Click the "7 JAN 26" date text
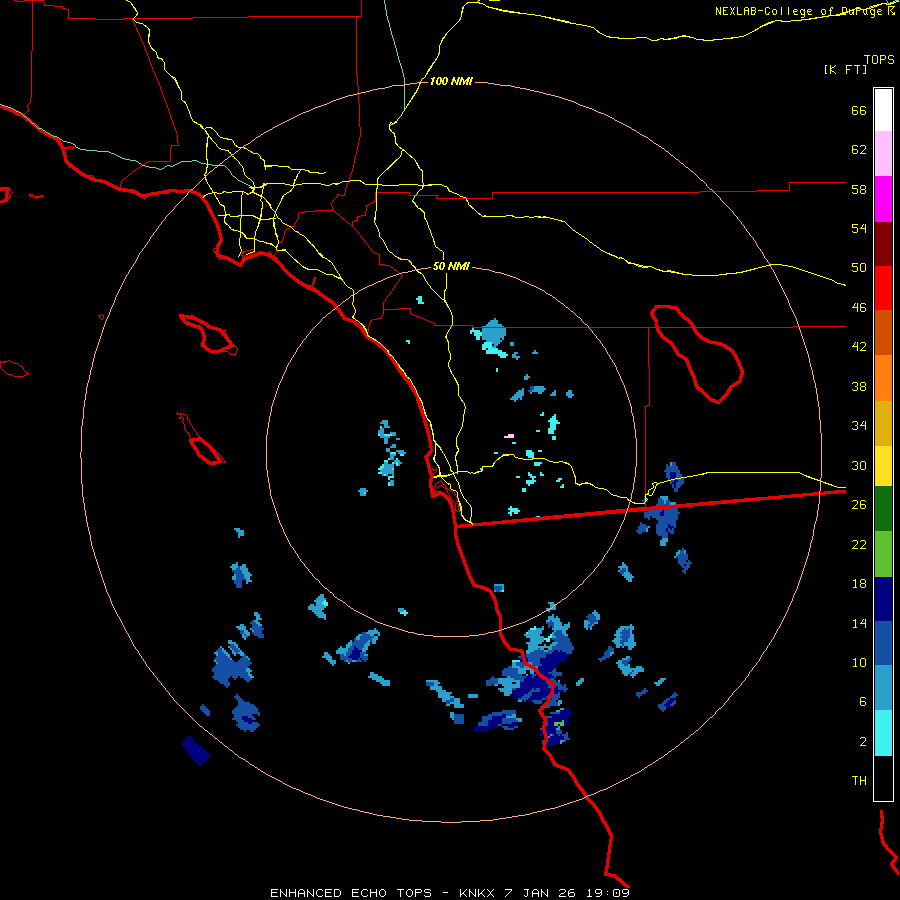Image resolution: width=900 pixels, height=900 pixels. [540, 893]
